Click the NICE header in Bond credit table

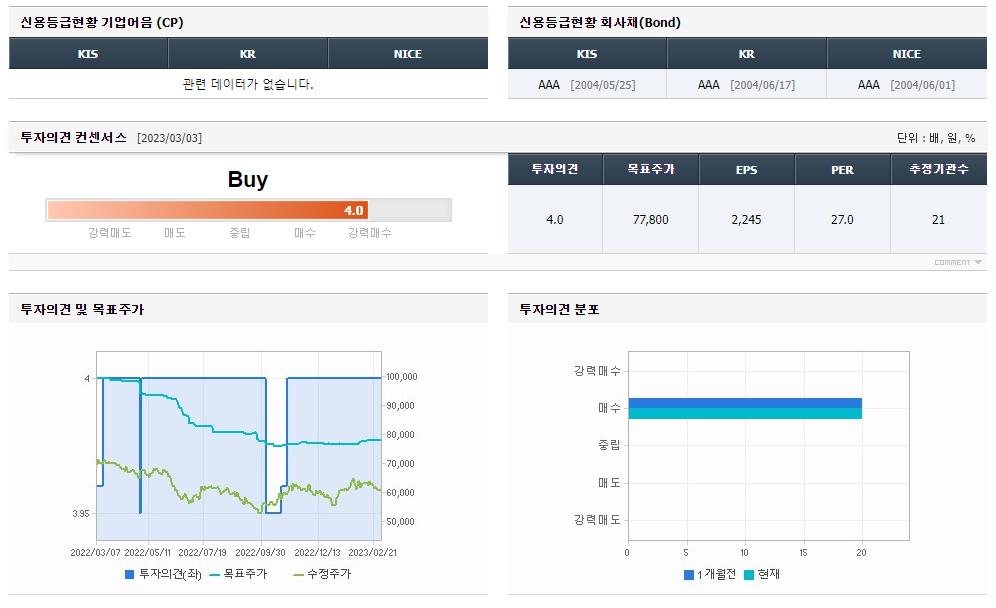pyautogui.click(x=906, y=53)
